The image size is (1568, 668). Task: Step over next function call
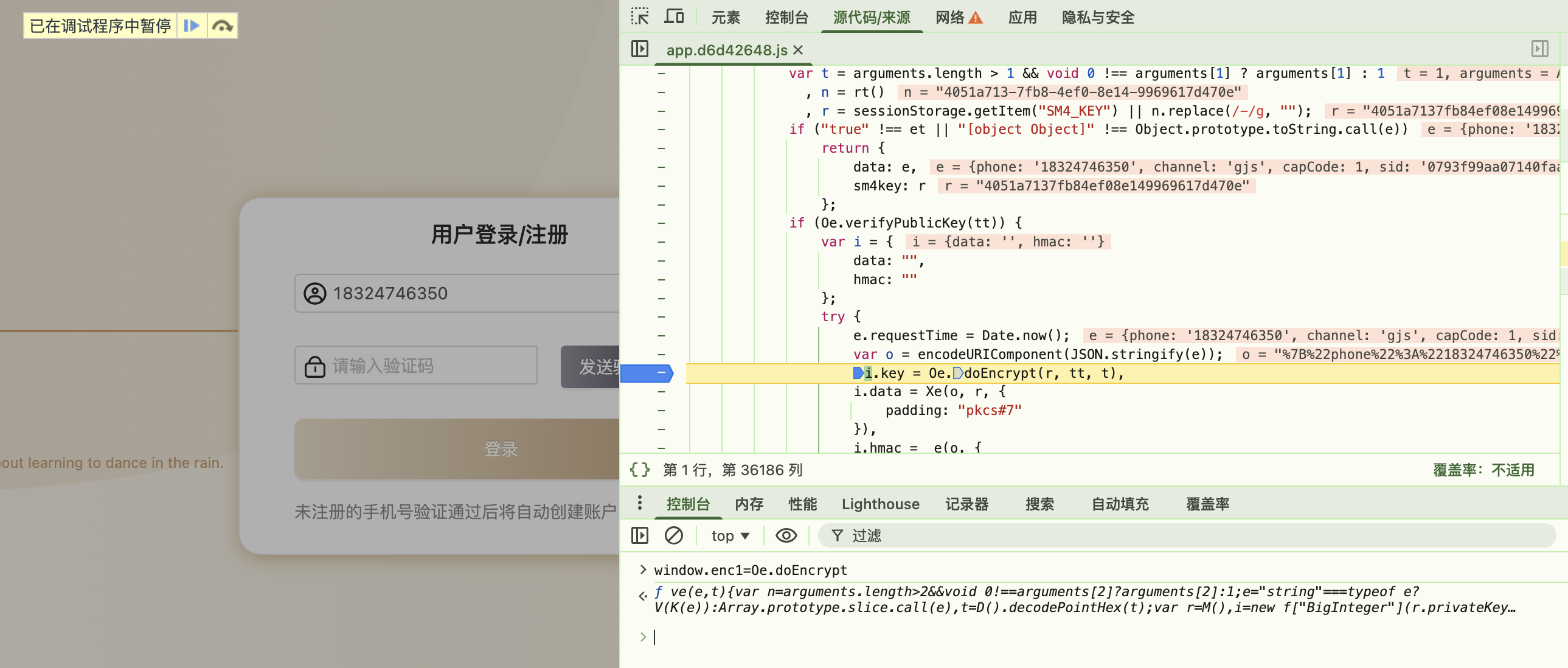[222, 26]
